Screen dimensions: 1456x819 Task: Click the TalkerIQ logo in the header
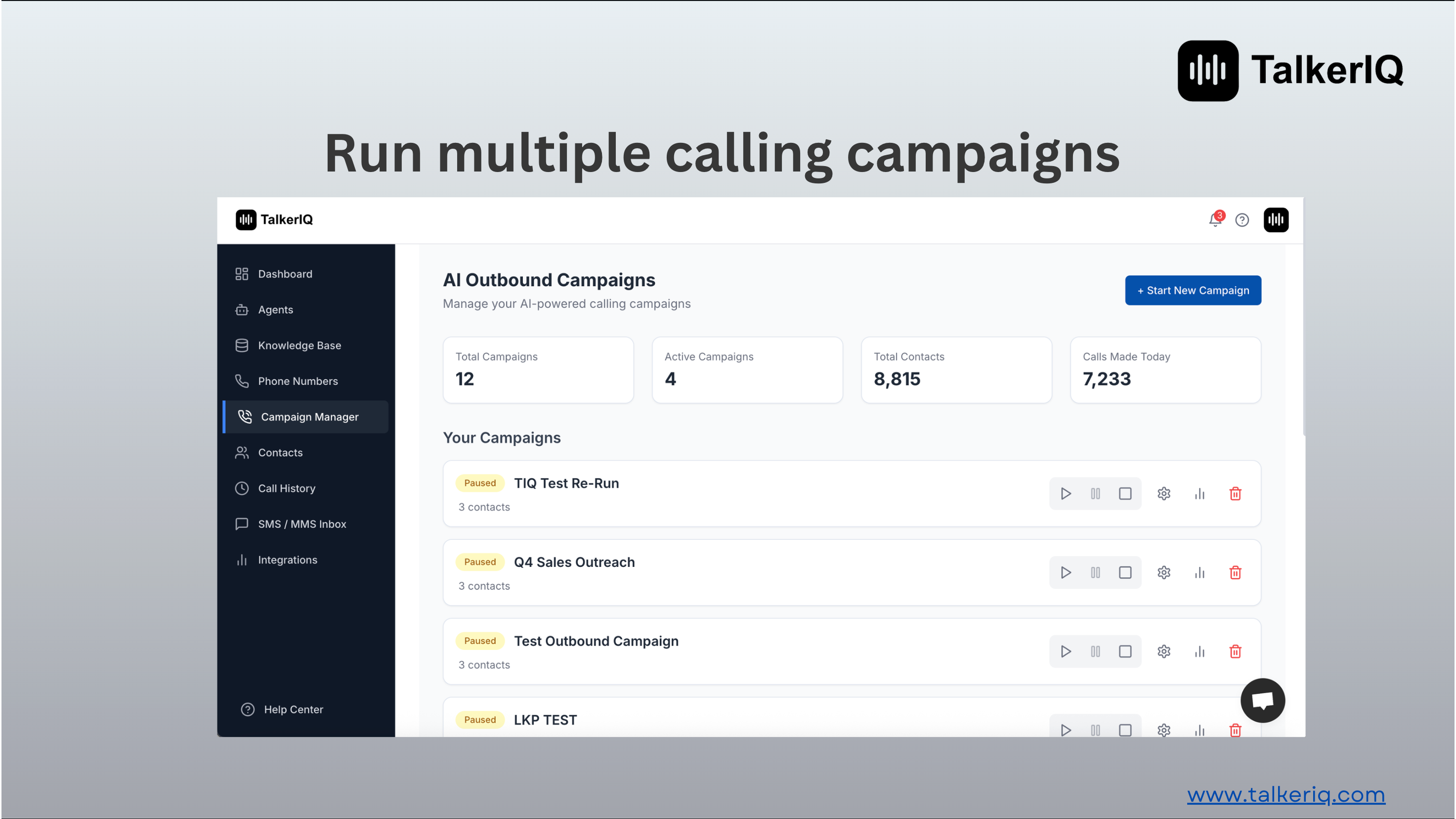(x=274, y=220)
